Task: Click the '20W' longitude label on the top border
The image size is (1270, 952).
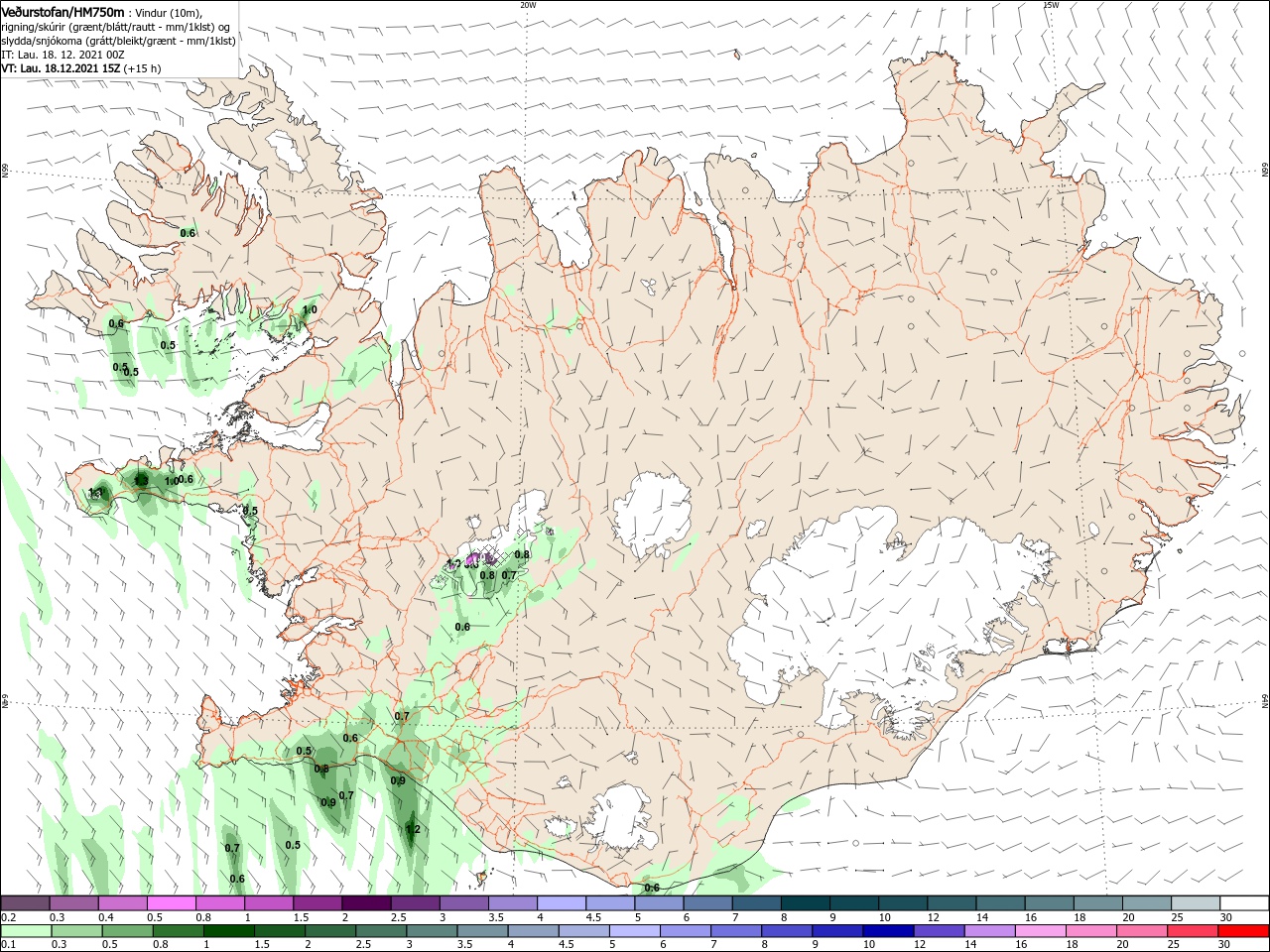Action: [x=528, y=5]
